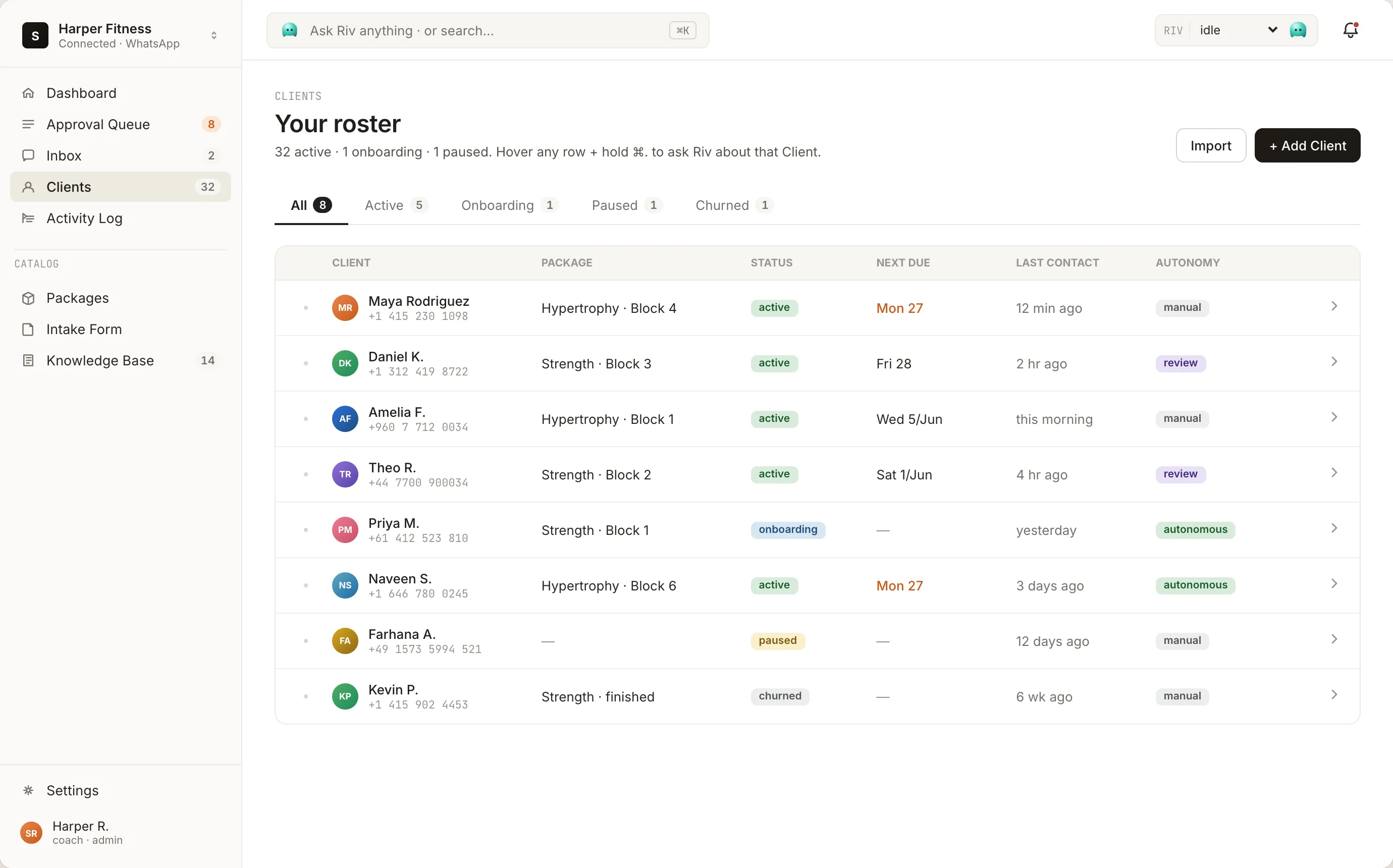Click the churned status badge
The image size is (1393, 868).
tap(779, 696)
